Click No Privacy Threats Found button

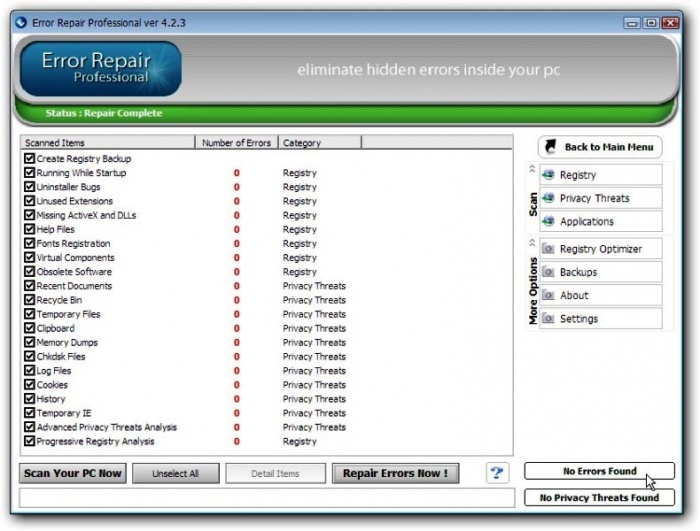600,498
